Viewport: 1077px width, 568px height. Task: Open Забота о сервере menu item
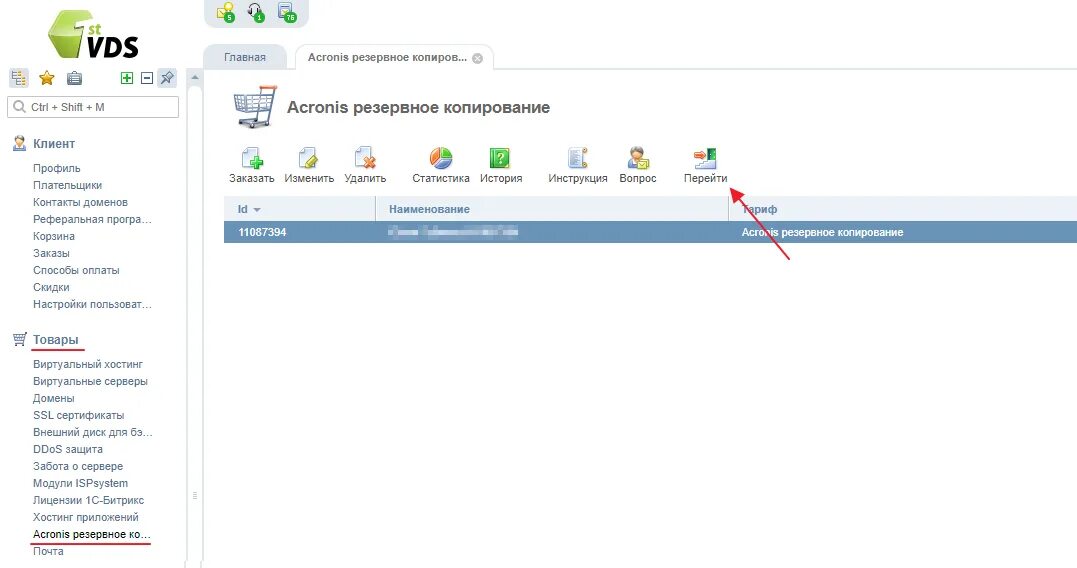click(78, 466)
